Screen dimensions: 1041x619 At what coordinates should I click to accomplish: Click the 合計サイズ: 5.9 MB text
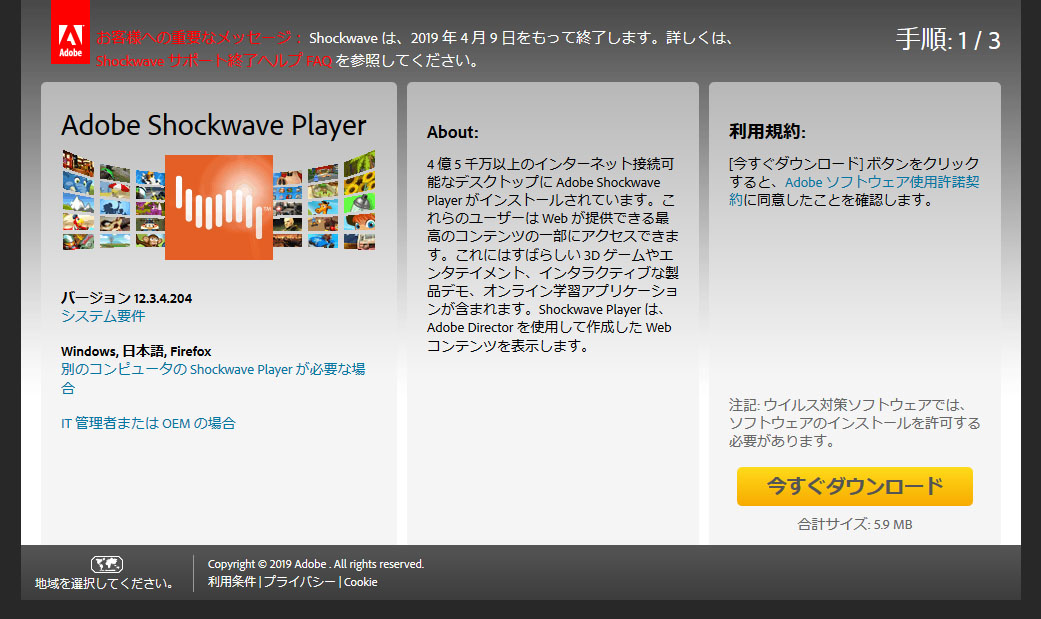(x=854, y=524)
